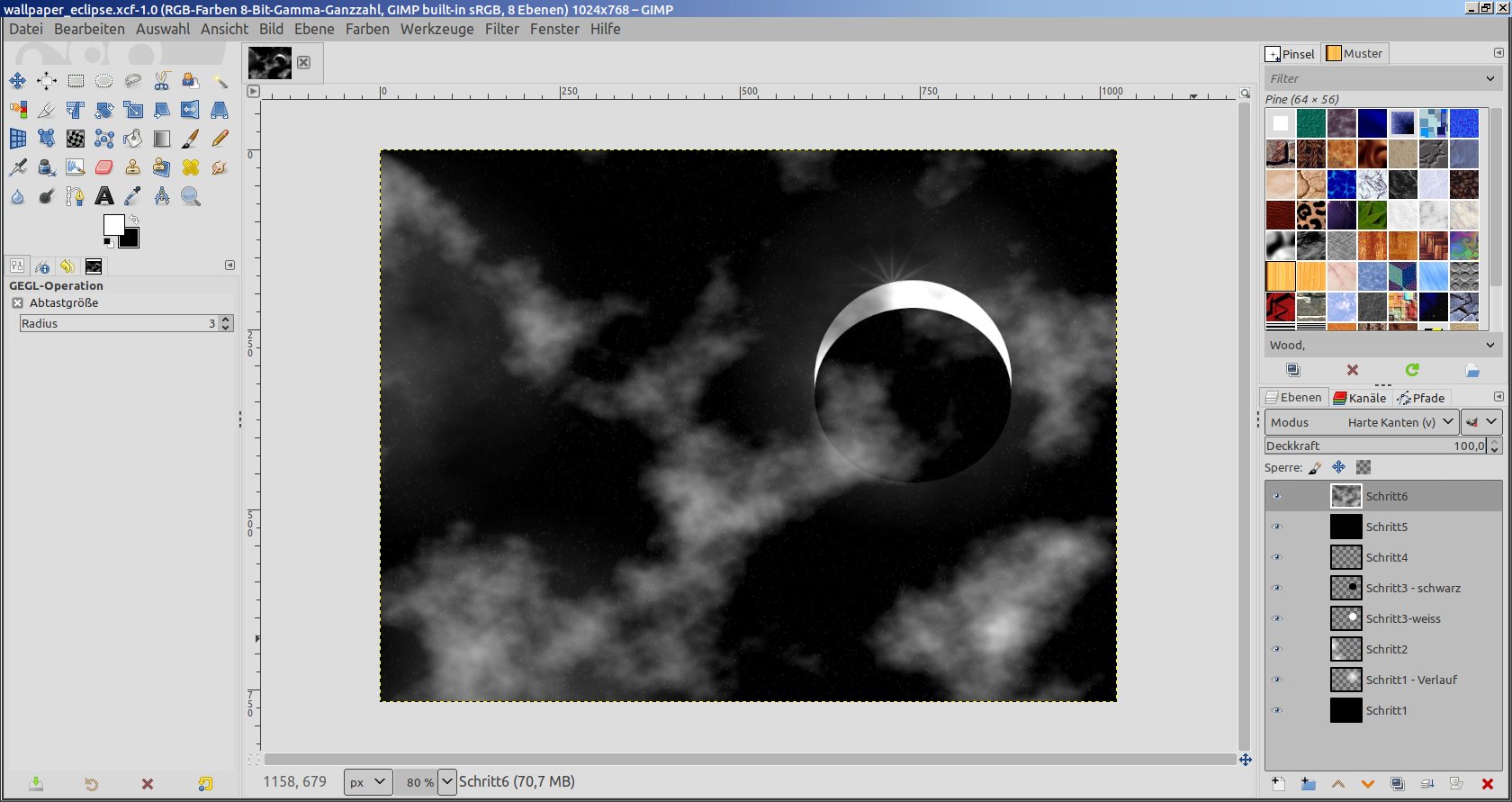
Task: Choose the Fuzzy Select magic wand tool
Action: 220,81
